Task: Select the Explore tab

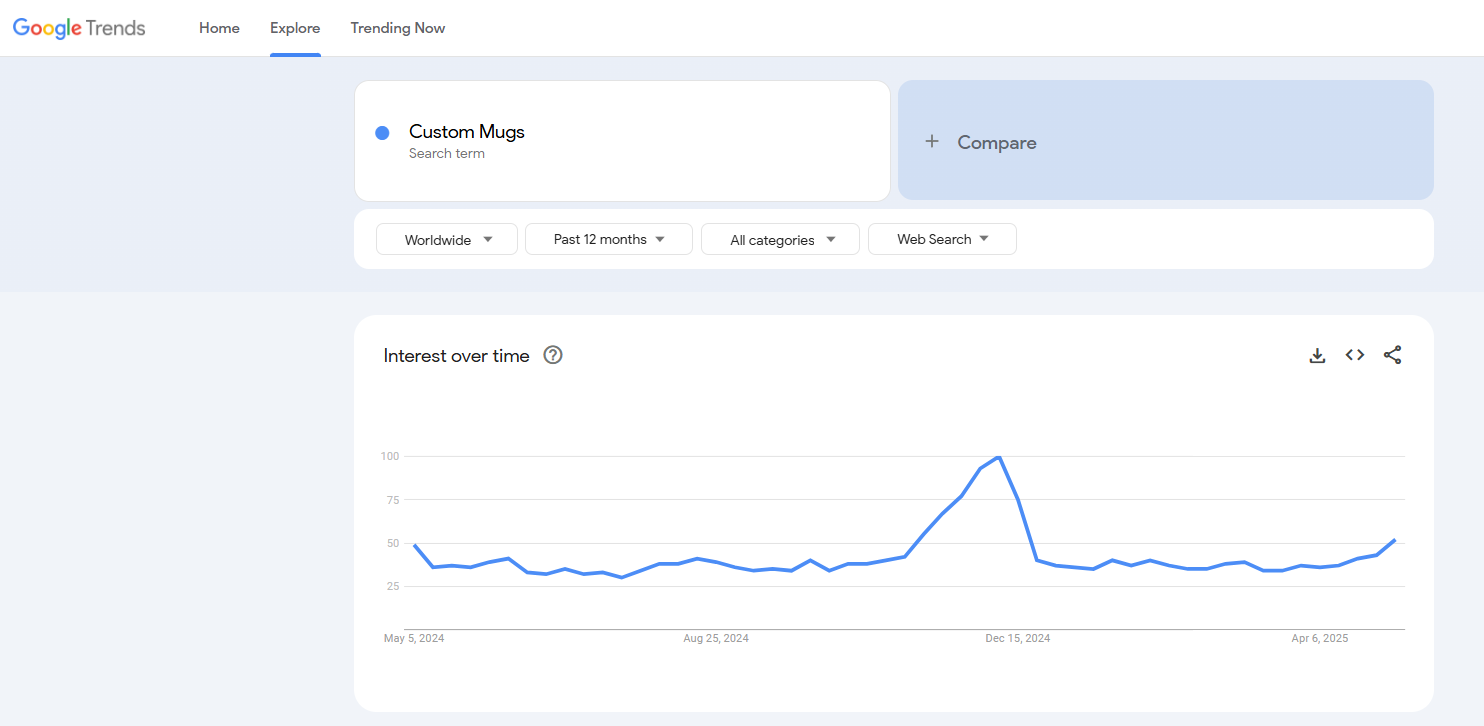Action: (295, 28)
